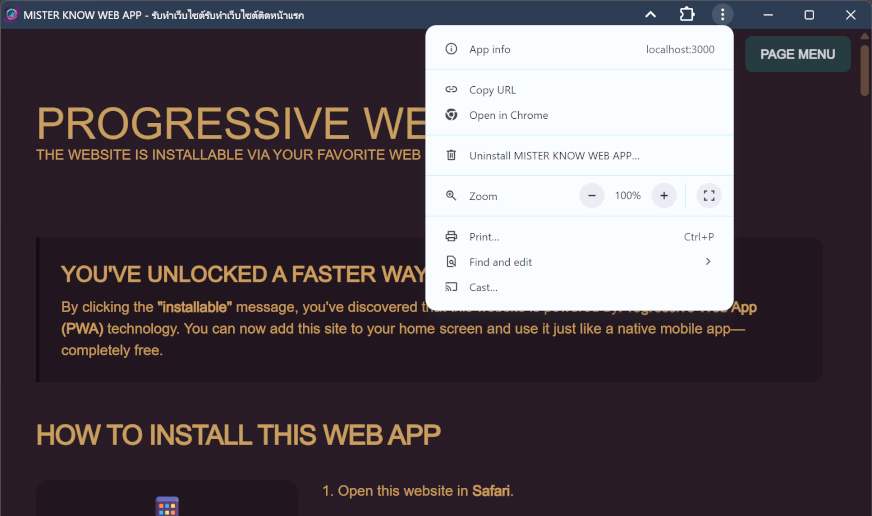Increase zoom with the plus button
The image size is (872, 516).
point(664,196)
